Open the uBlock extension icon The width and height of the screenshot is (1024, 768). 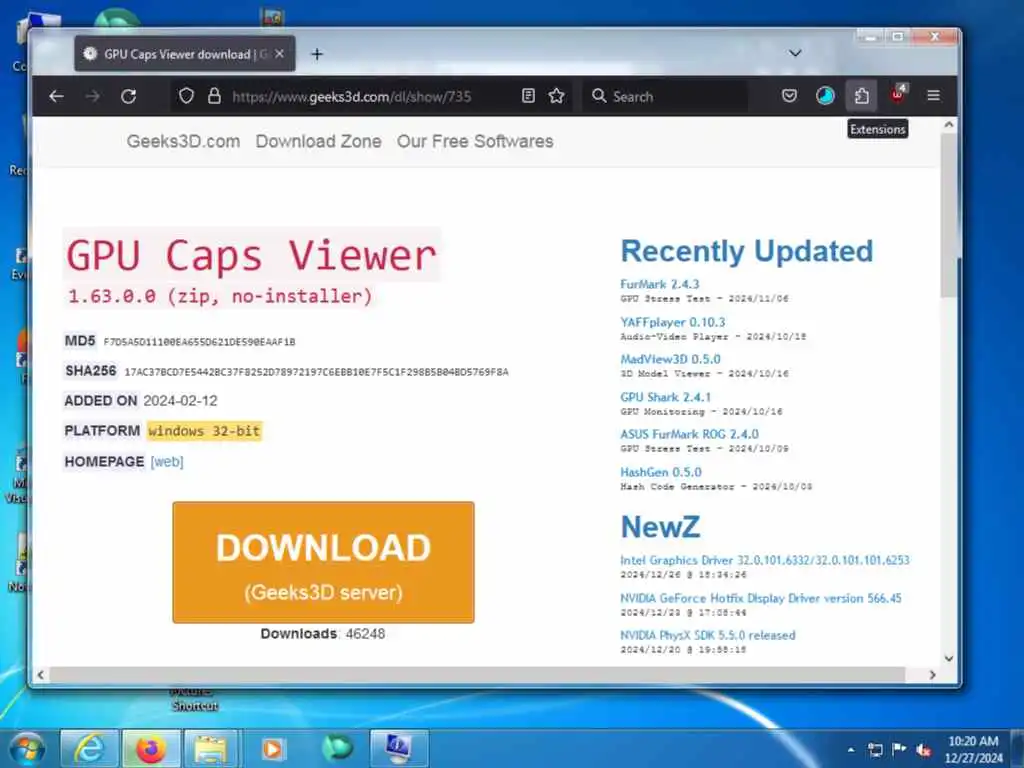[x=899, y=95]
